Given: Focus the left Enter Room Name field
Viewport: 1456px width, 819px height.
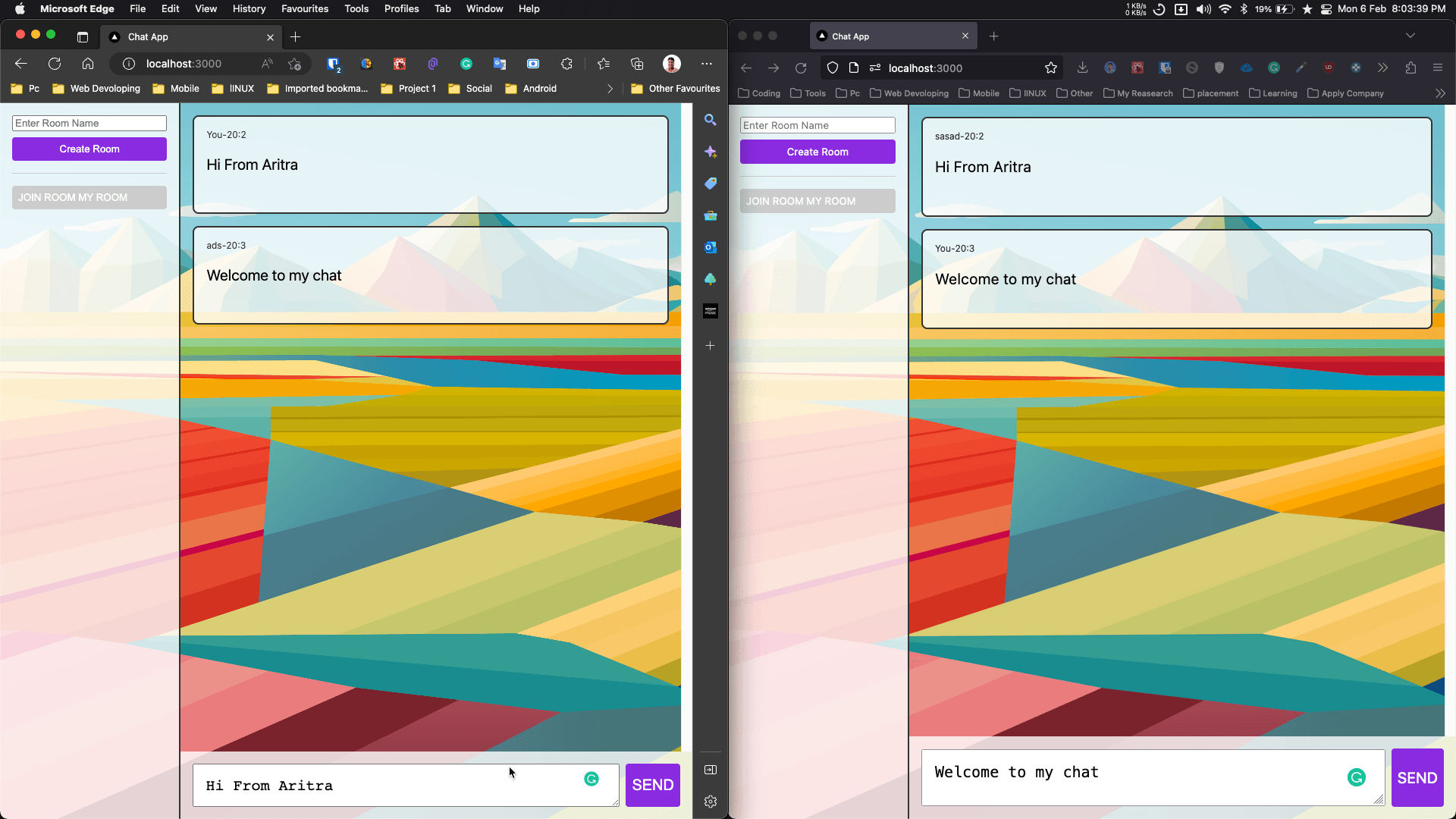Looking at the screenshot, I should pyautogui.click(x=89, y=123).
